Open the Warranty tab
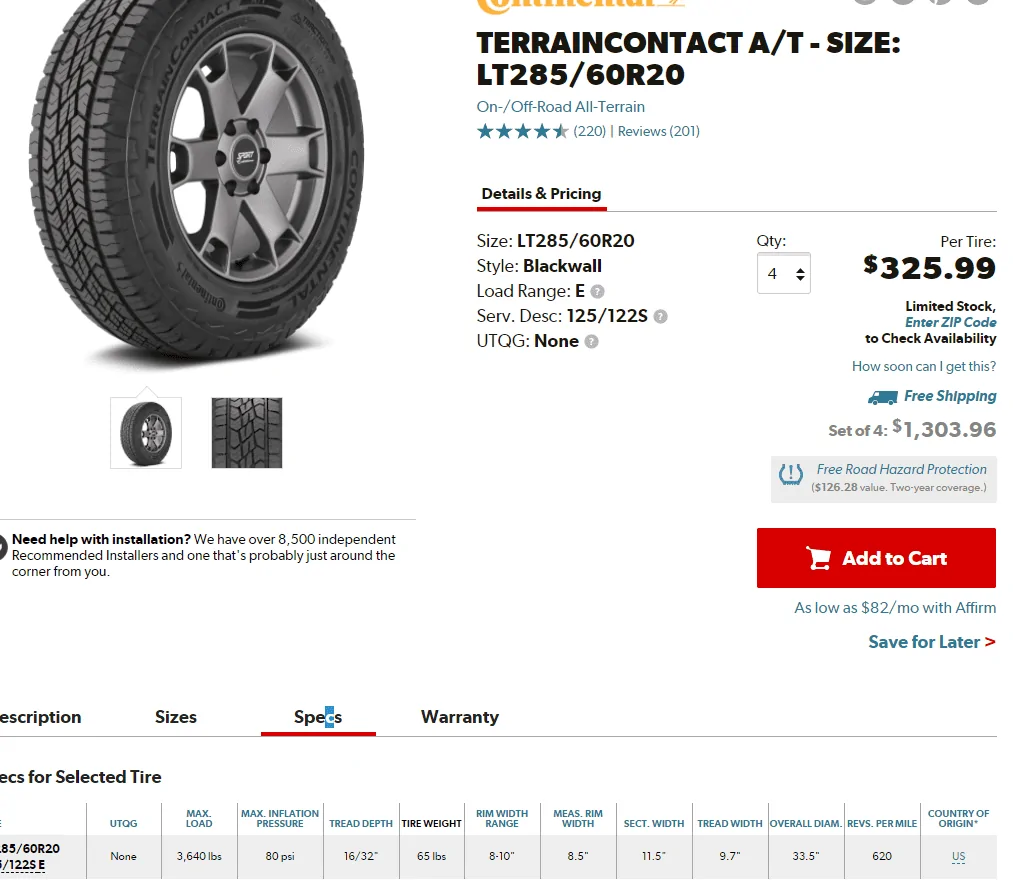The image size is (1013, 891). 459,717
